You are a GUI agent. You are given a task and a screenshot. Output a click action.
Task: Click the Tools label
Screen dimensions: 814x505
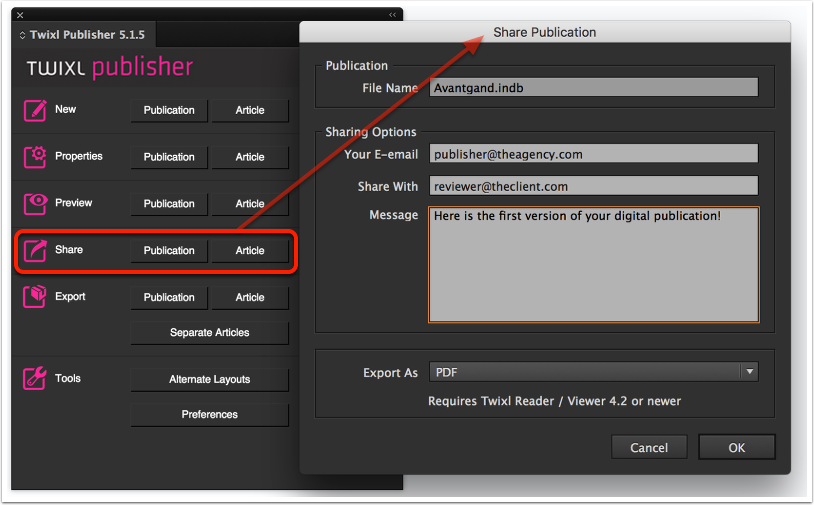point(67,378)
